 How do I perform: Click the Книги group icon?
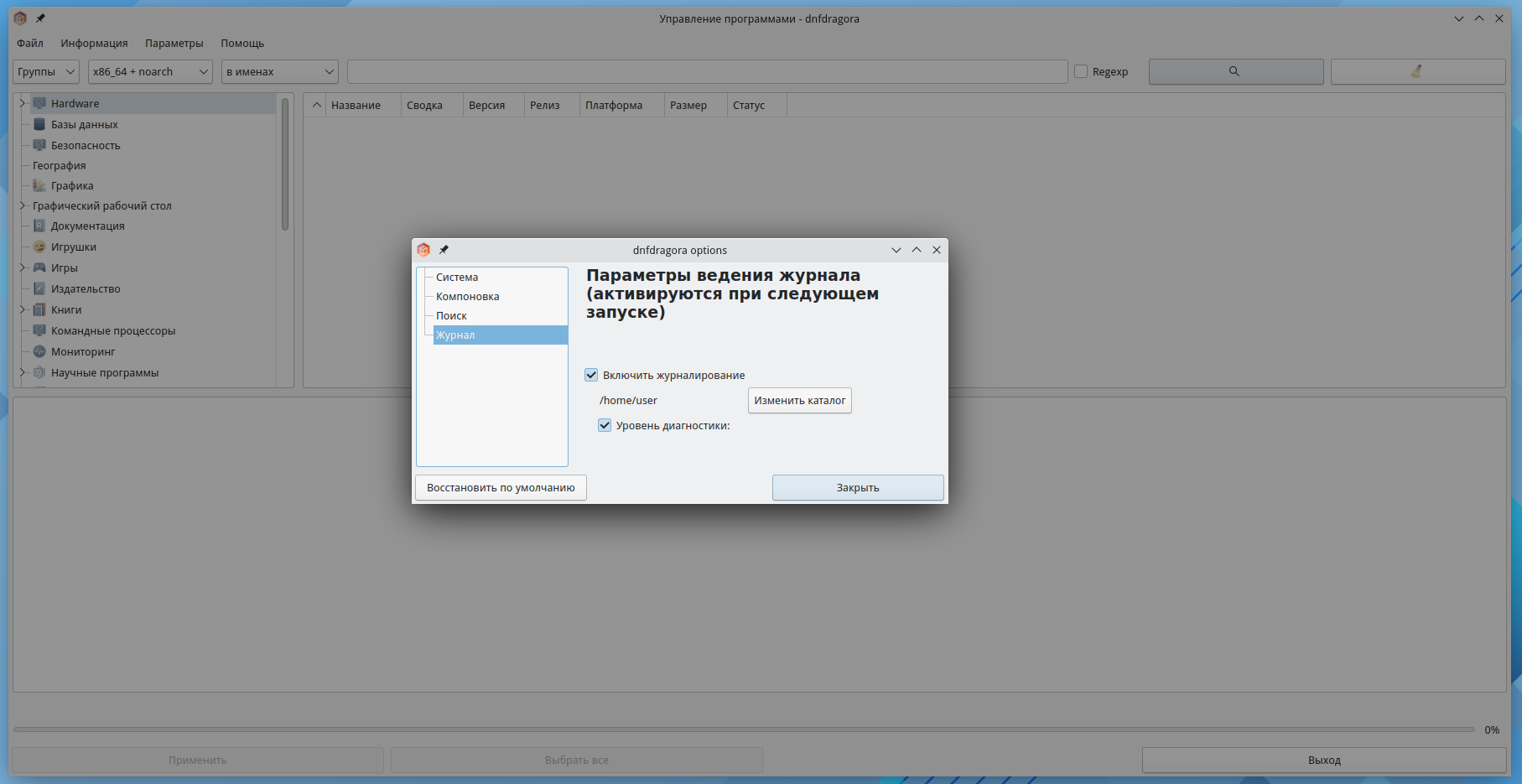[x=39, y=309]
